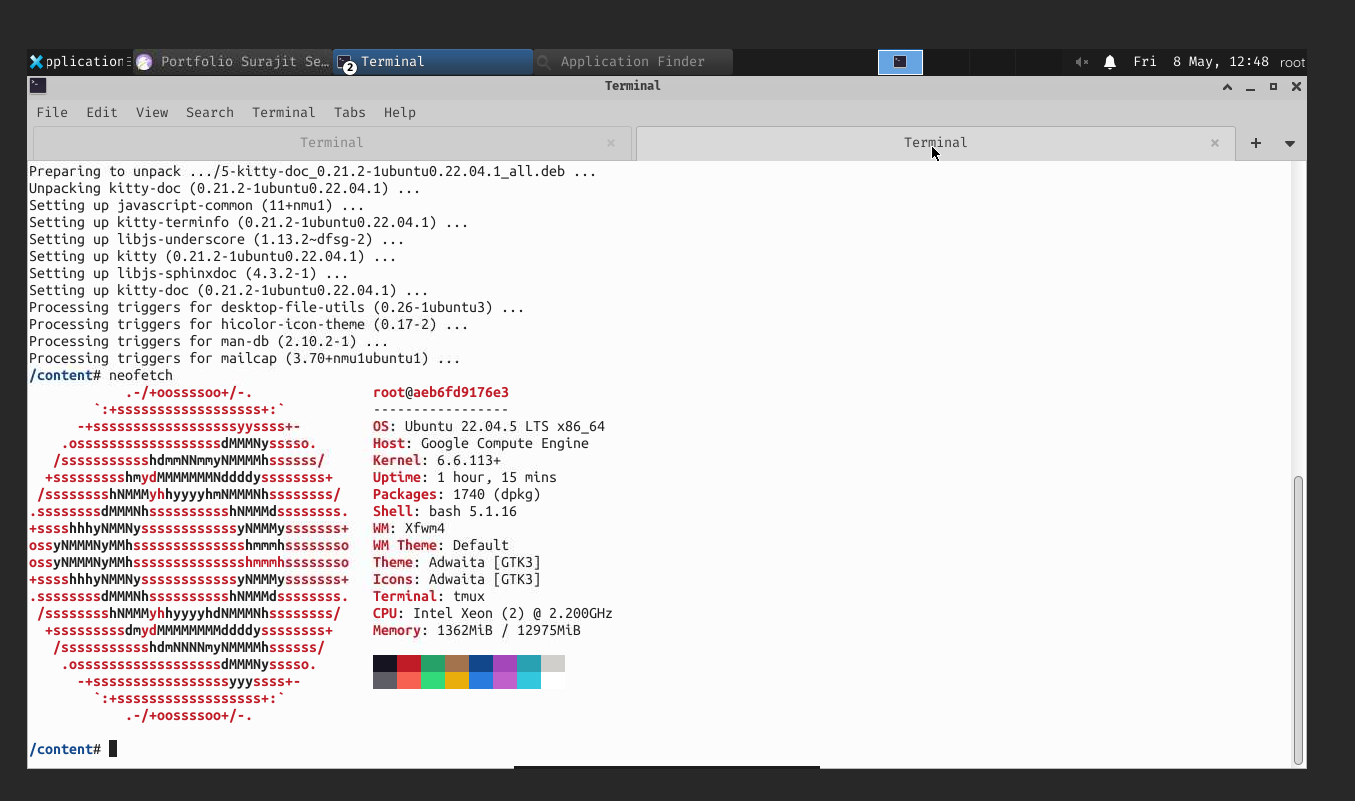The height and width of the screenshot is (801, 1355).
Task: Click the OS: Ubuntu 22.04.5 LTS line
Action: 489,426
